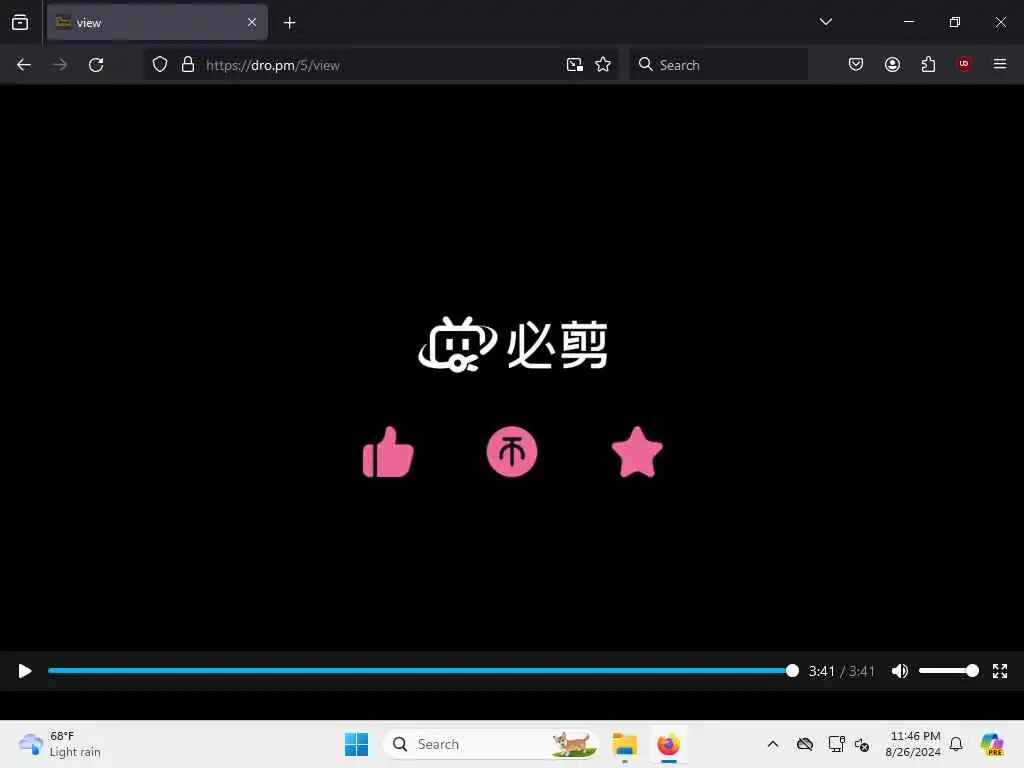Screen dimensions: 1024x768
Task: Click the dro.pm address bar
Action: 381,65
